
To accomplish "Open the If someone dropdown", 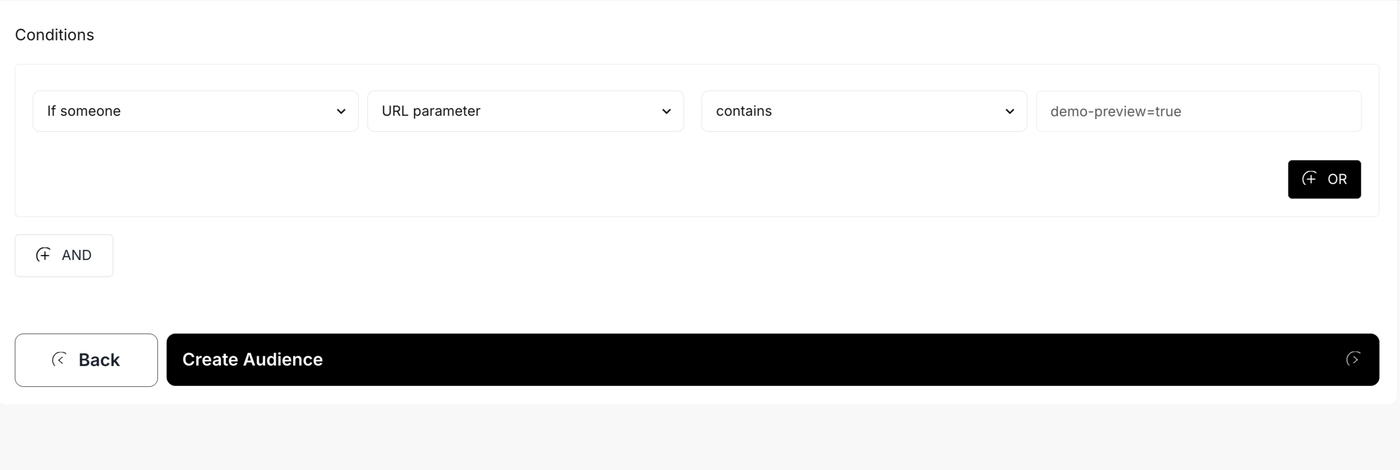I will click(x=196, y=111).
